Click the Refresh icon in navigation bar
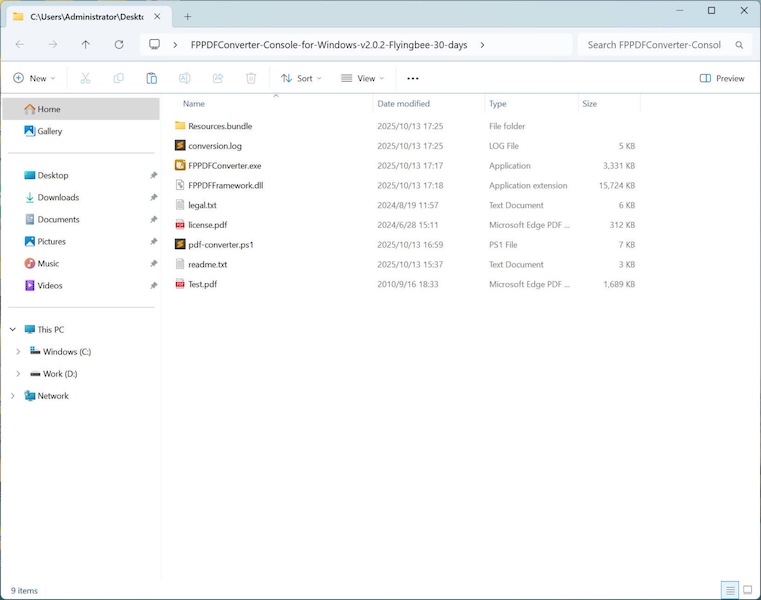The image size is (761, 600). 119,45
